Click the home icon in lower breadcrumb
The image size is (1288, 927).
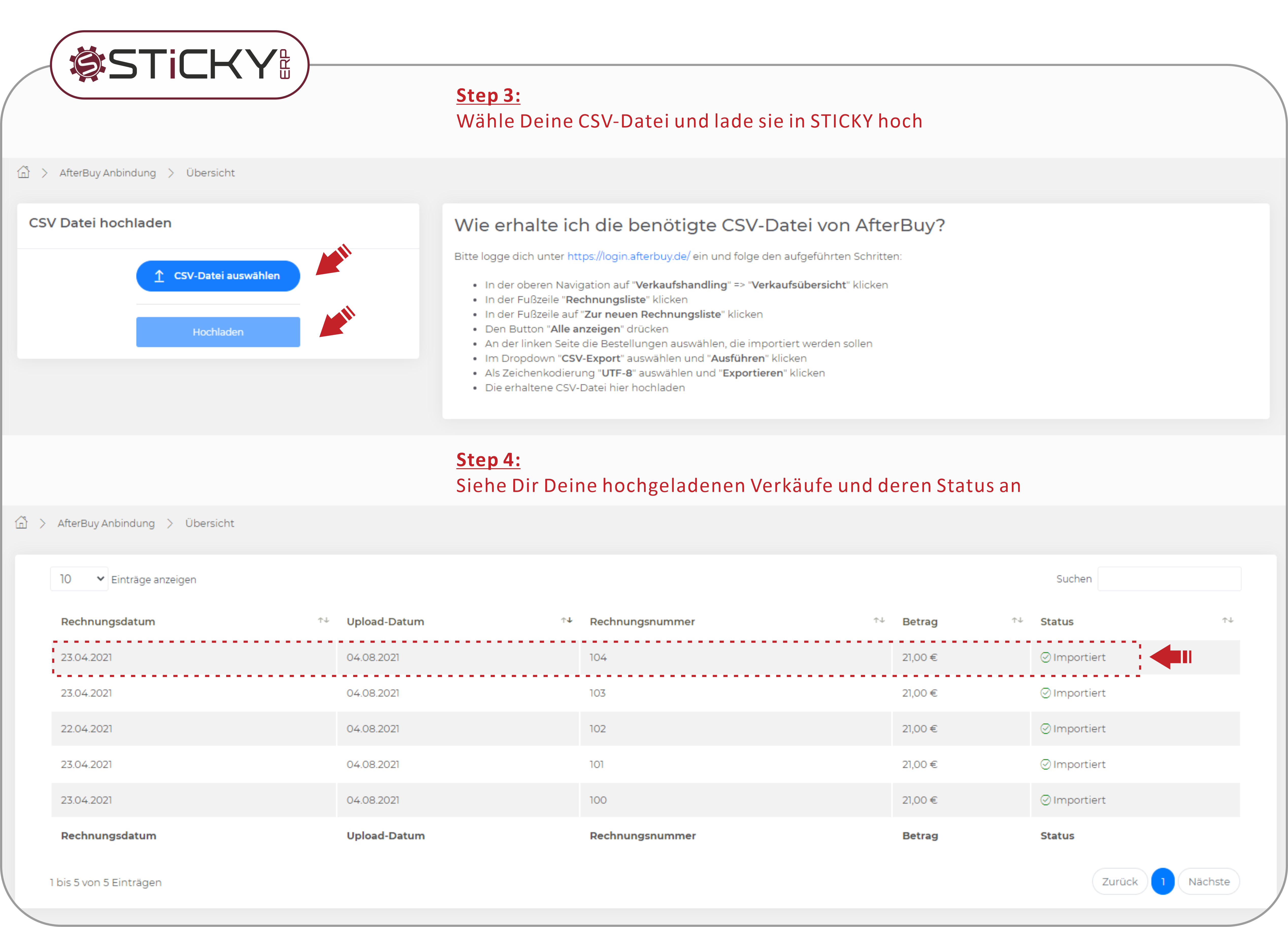point(22,522)
